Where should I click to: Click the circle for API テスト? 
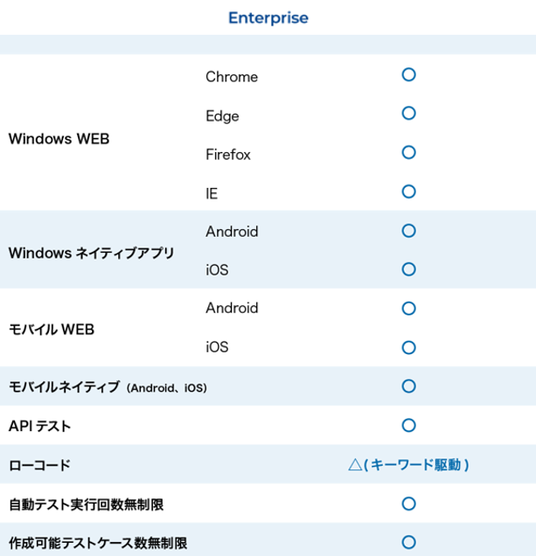pos(409,425)
